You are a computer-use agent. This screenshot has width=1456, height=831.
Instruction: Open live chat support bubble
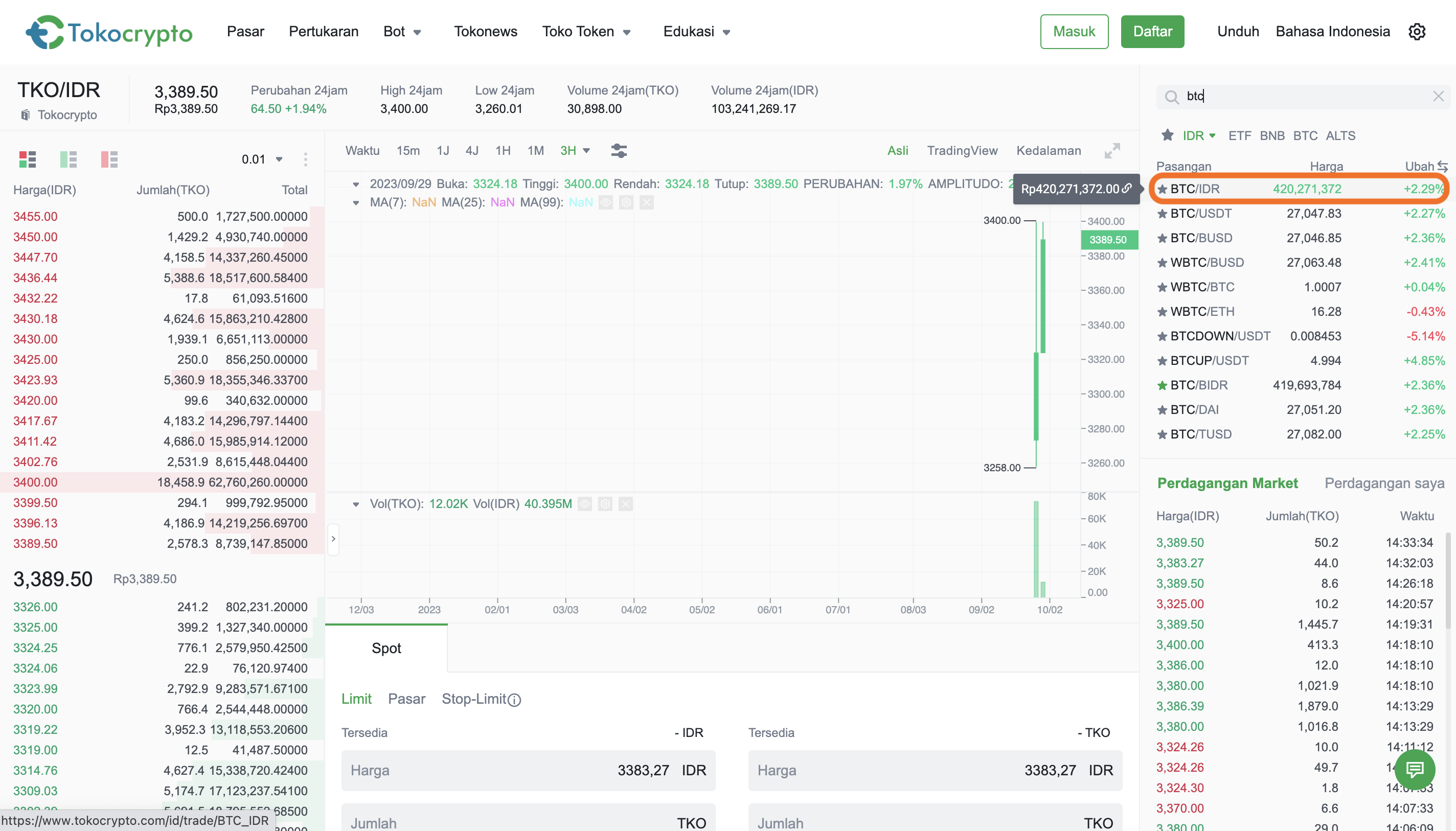(x=1415, y=769)
